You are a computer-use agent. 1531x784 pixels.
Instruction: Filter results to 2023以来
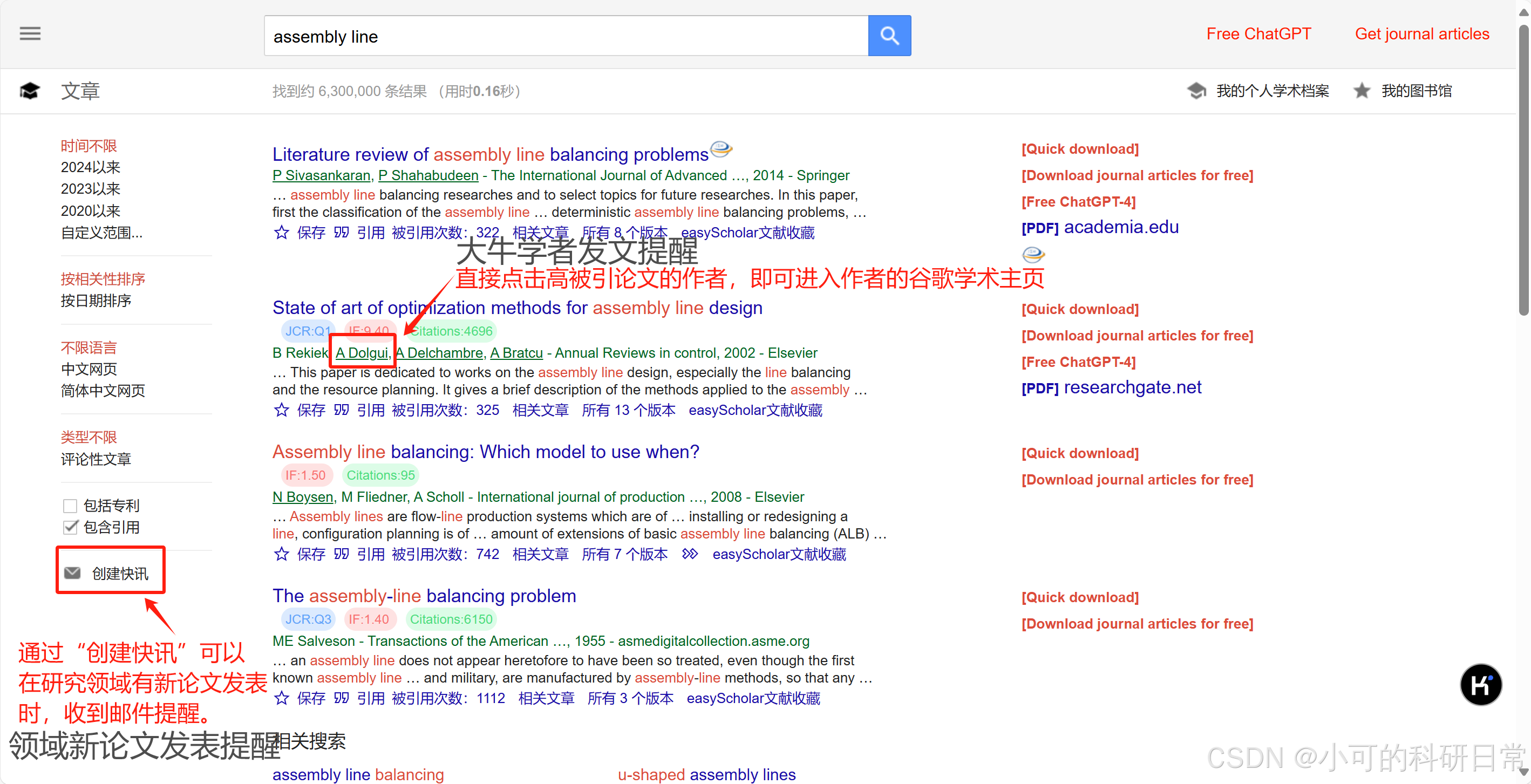point(90,189)
